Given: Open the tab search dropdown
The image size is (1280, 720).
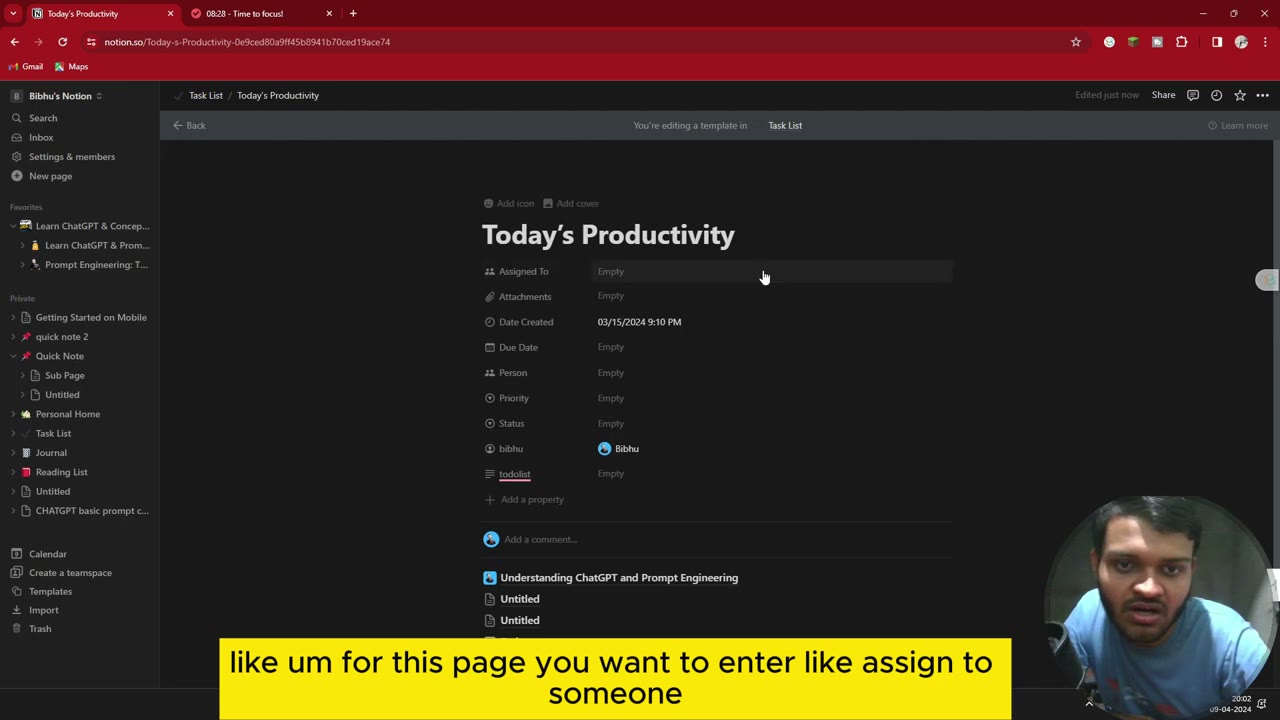Looking at the screenshot, I should [x=13, y=14].
